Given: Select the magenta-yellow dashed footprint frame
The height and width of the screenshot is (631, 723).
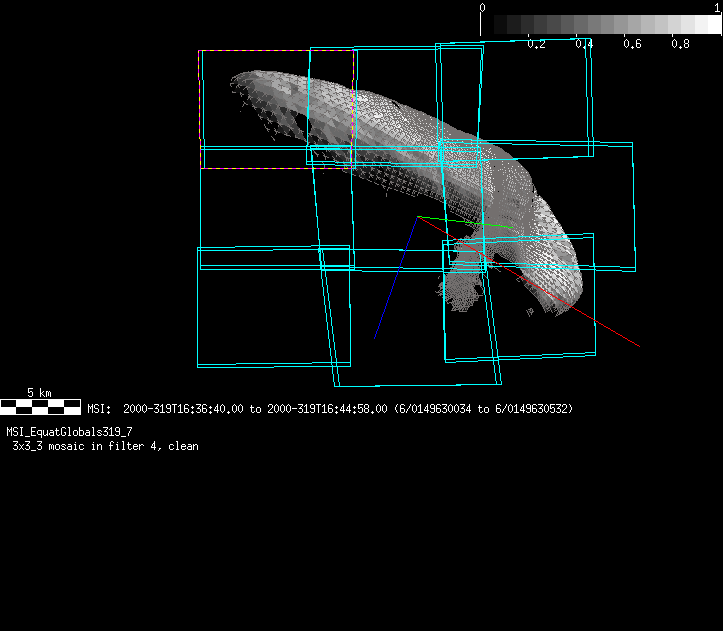Looking at the screenshot, I should 277,51.
